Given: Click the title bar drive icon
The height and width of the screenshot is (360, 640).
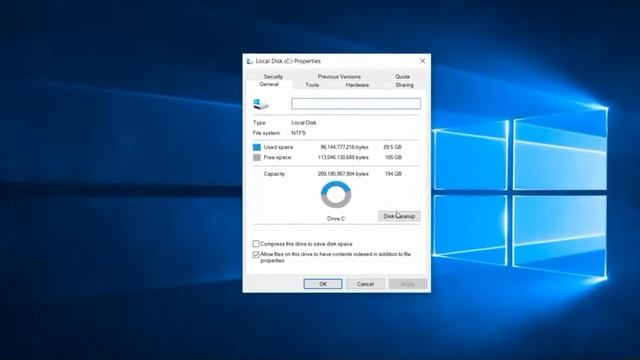Looking at the screenshot, I should tap(250, 61).
